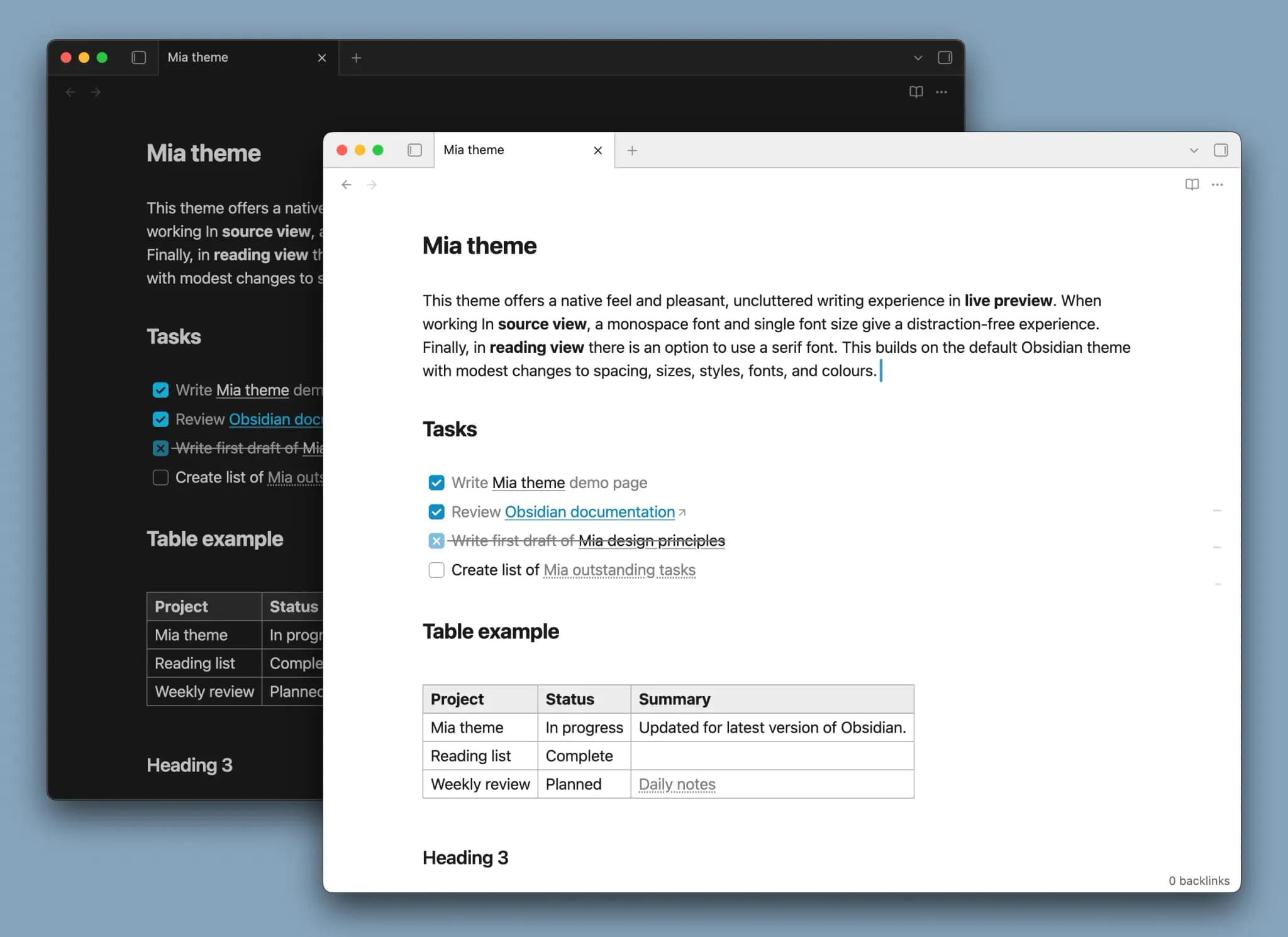Open more options menu in light window
Image resolution: width=1288 pixels, height=937 pixels.
pos(1217,184)
